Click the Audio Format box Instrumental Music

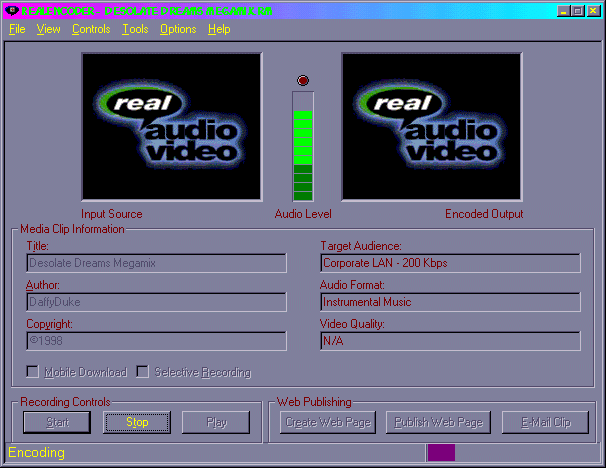[x=450, y=302]
